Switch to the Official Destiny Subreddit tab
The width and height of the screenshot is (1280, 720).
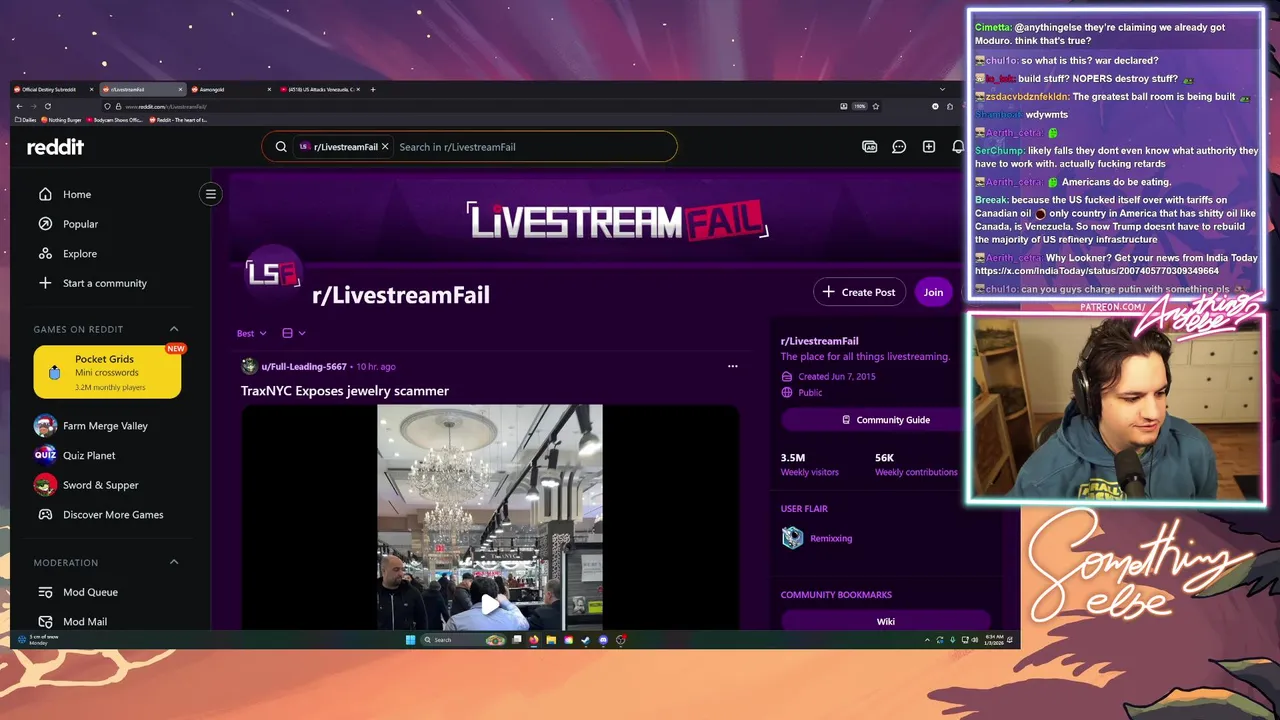[x=55, y=89]
